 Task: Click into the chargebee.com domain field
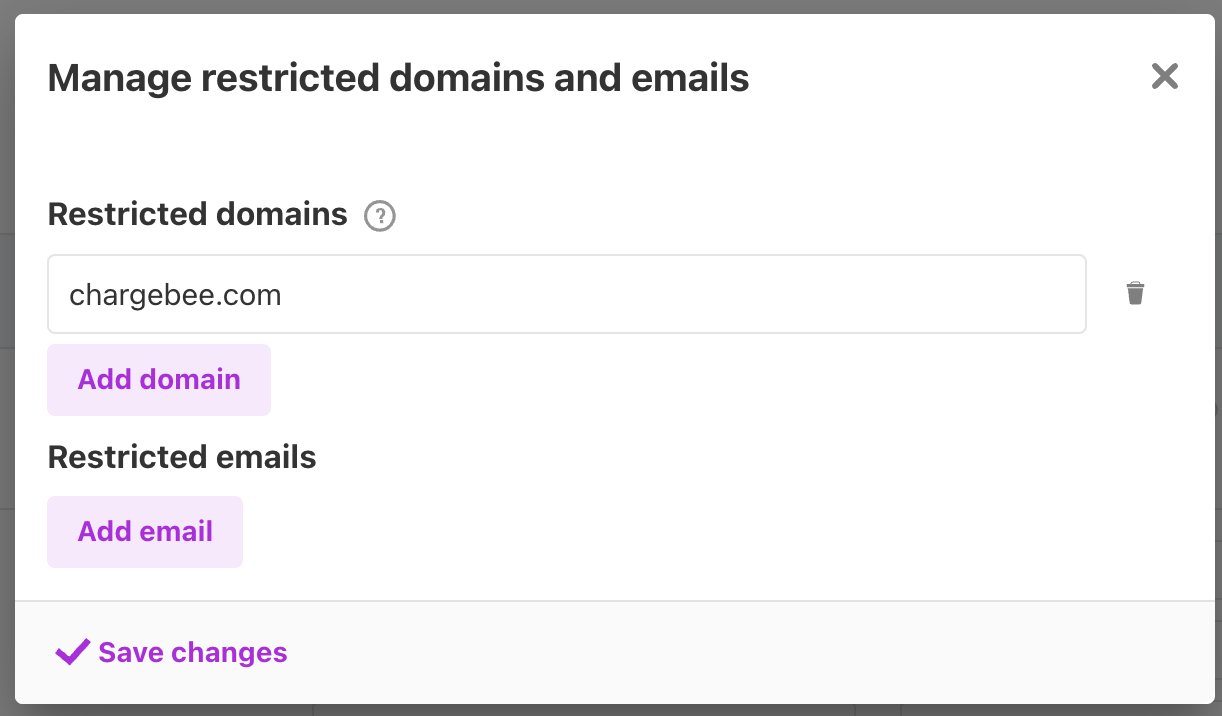[x=566, y=295]
